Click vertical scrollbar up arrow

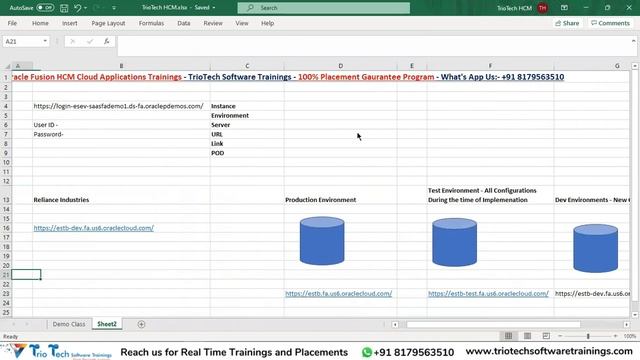[x=635, y=66]
